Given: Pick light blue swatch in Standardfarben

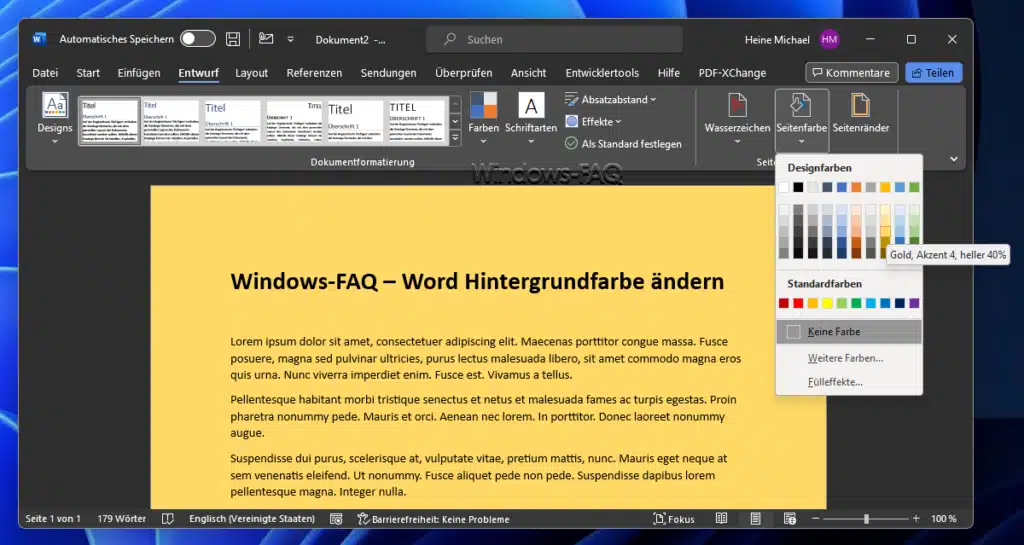Looking at the screenshot, I should [871, 304].
